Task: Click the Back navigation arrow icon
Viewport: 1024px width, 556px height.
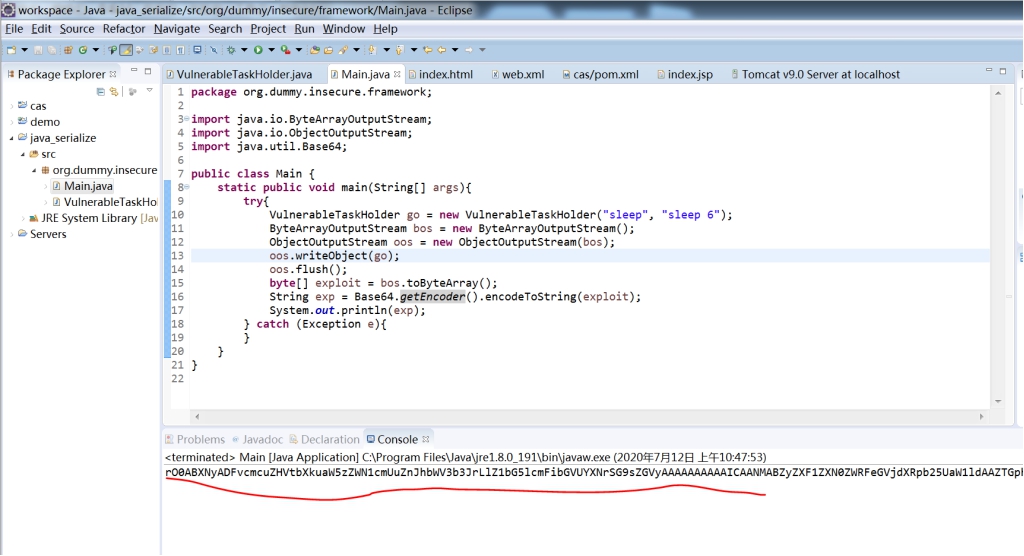Action: pos(441,50)
